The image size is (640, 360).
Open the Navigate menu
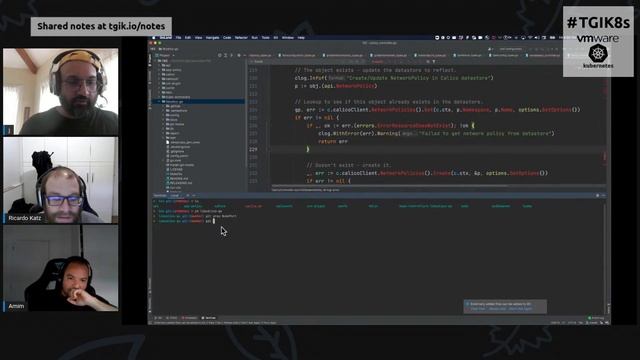[212, 38]
